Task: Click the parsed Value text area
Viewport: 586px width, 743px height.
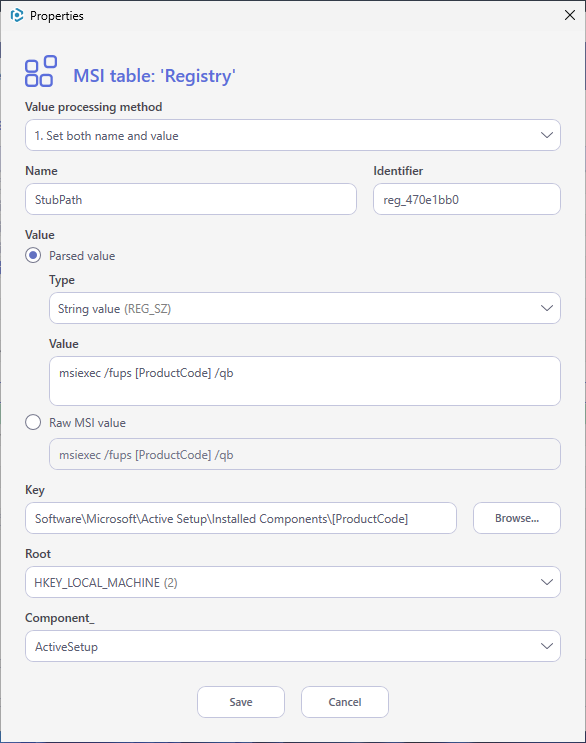Action: pyautogui.click(x=305, y=381)
